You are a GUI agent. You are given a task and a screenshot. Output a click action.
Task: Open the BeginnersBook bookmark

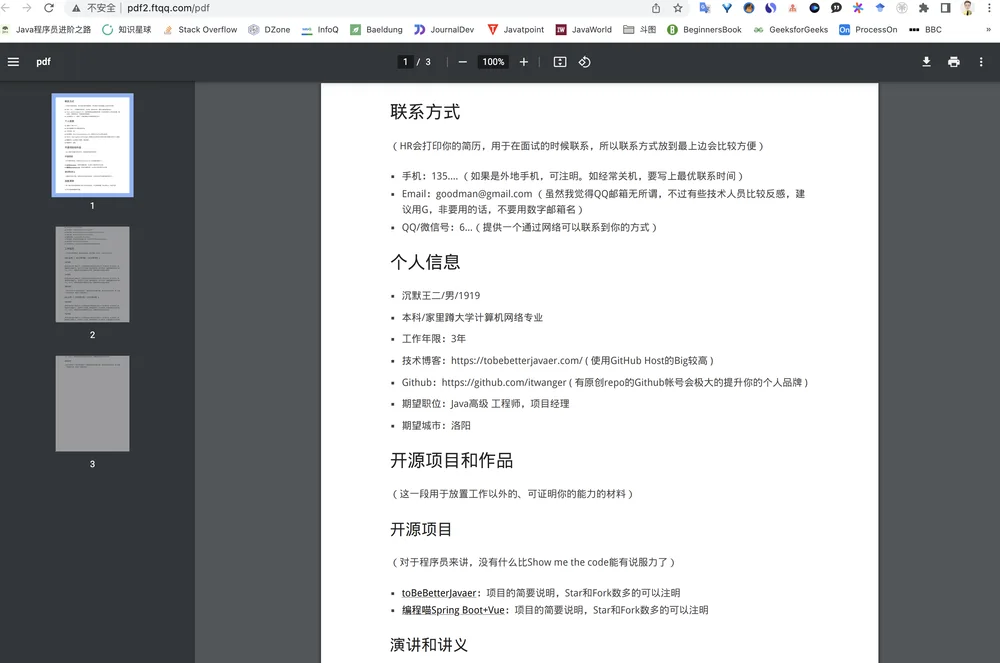pos(704,29)
